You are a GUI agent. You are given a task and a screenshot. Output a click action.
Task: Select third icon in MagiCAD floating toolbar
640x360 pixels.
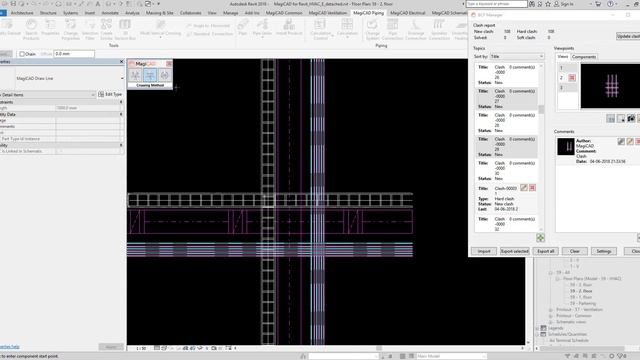(164, 75)
